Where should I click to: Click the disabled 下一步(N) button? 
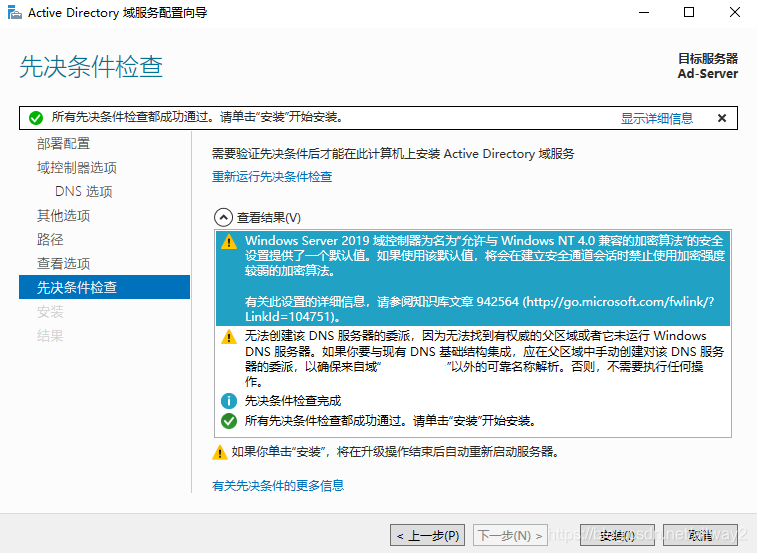coord(510,535)
